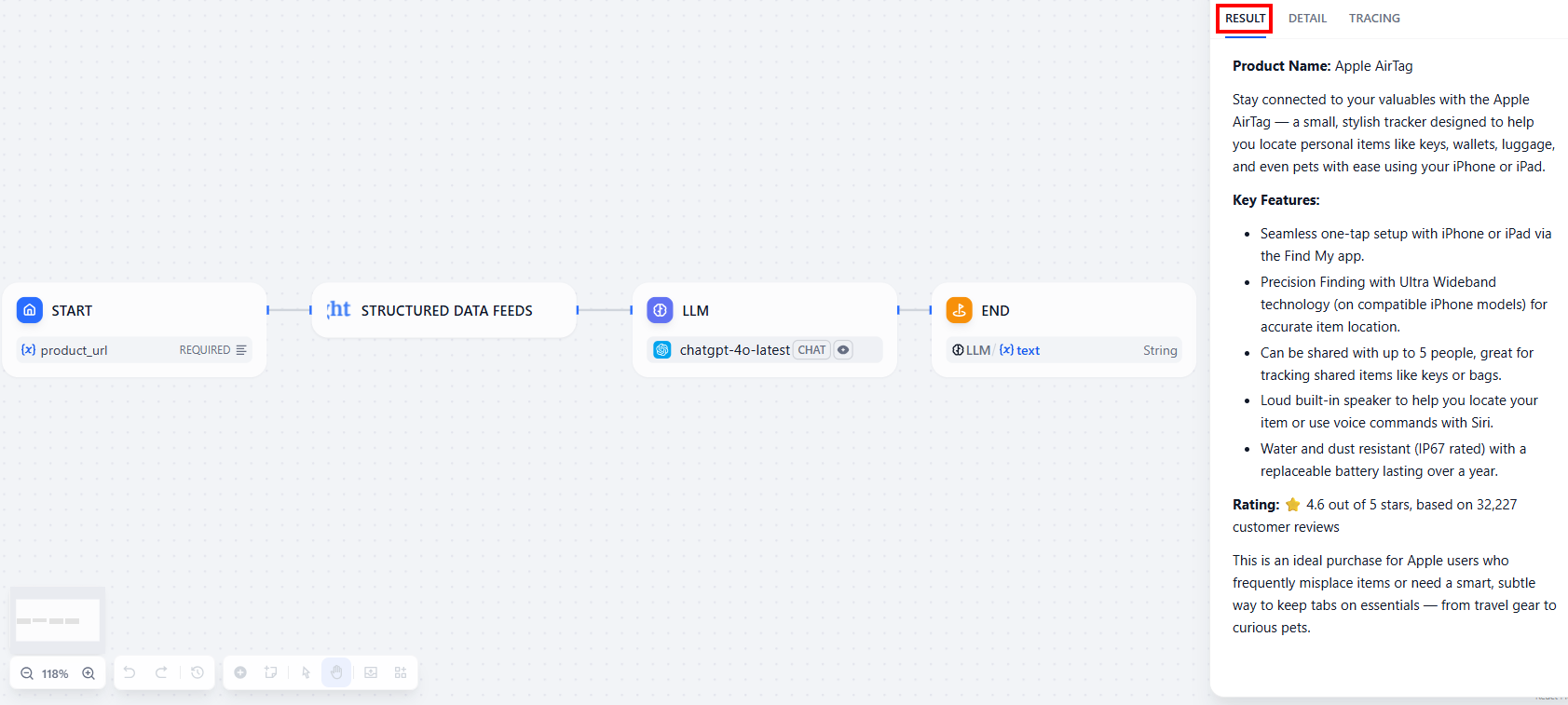Click the export image icon in toolbar
The width and height of the screenshot is (1568, 705).
pyautogui.click(x=371, y=672)
